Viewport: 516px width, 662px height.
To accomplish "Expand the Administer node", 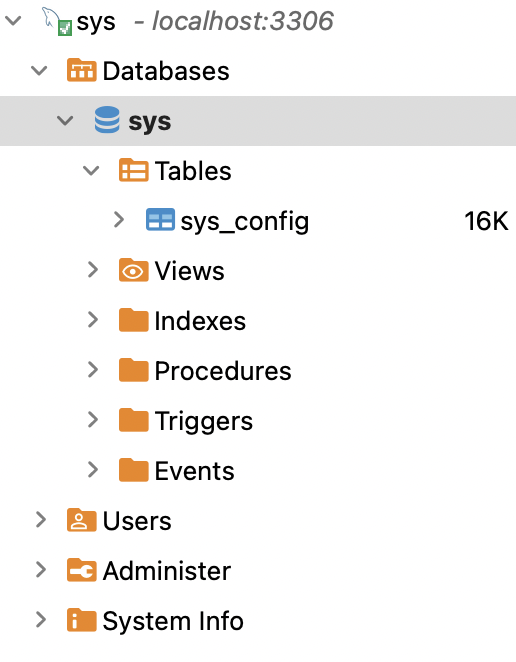I will click(x=41, y=570).
